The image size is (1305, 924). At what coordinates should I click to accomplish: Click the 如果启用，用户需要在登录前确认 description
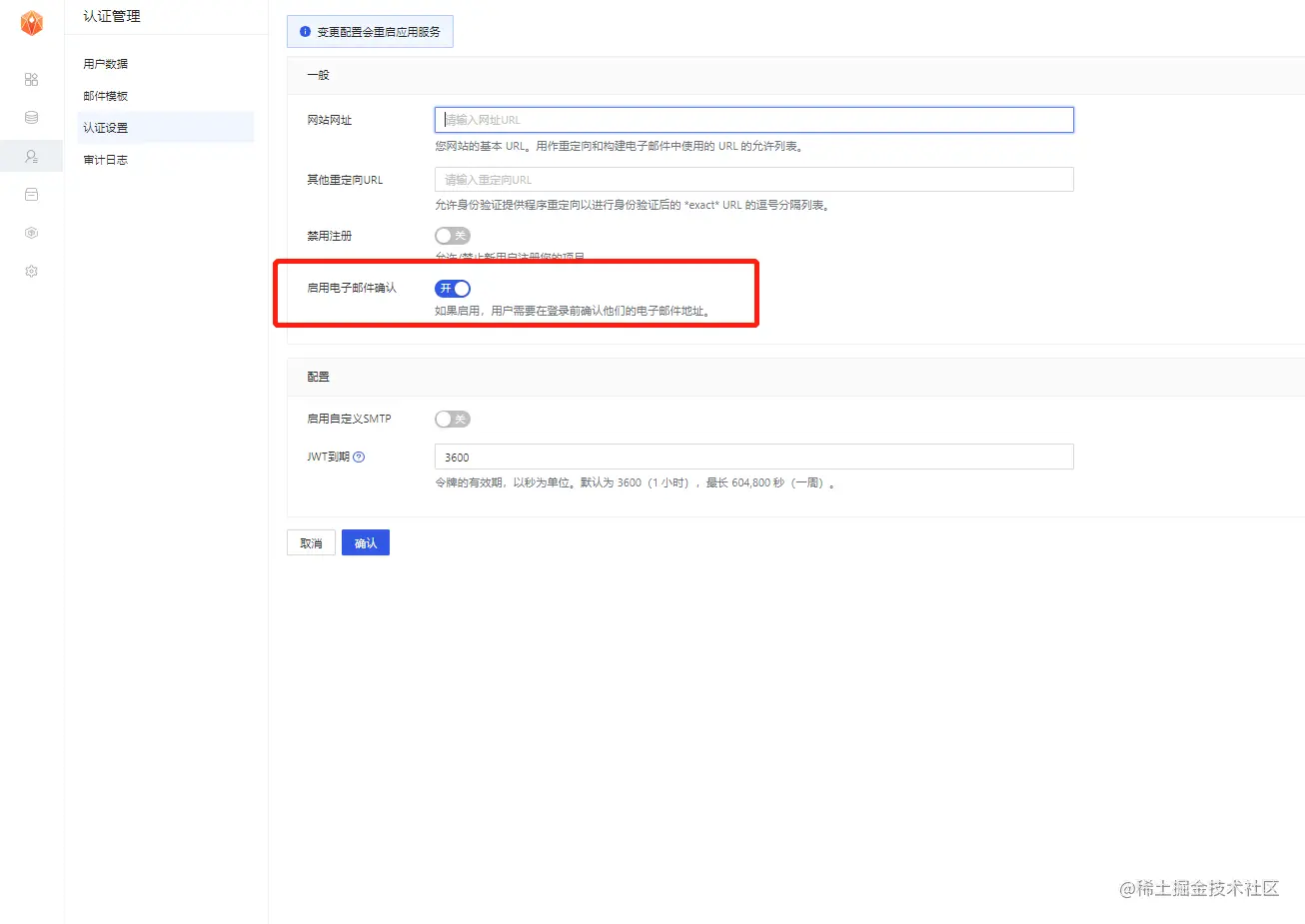pos(573,311)
